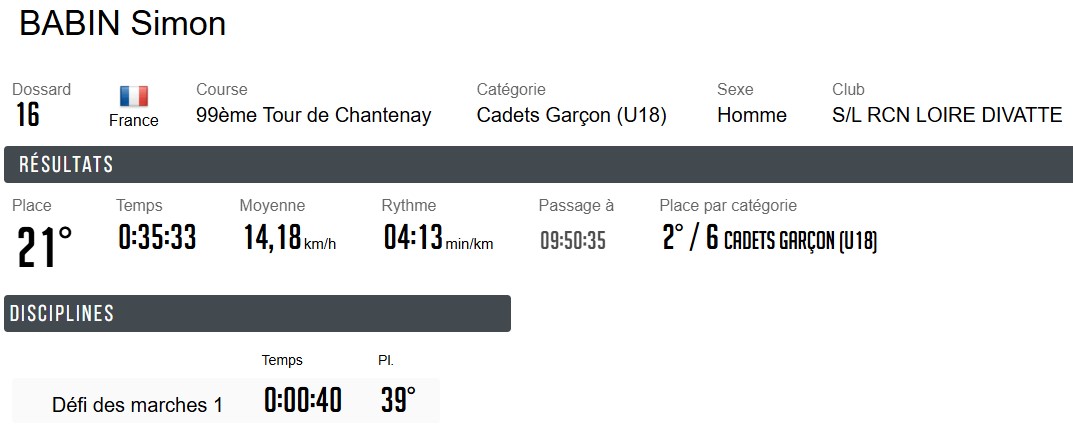Click the S/L RCN LOIRE DIVATTE club
1073x428 pixels.
tap(946, 115)
